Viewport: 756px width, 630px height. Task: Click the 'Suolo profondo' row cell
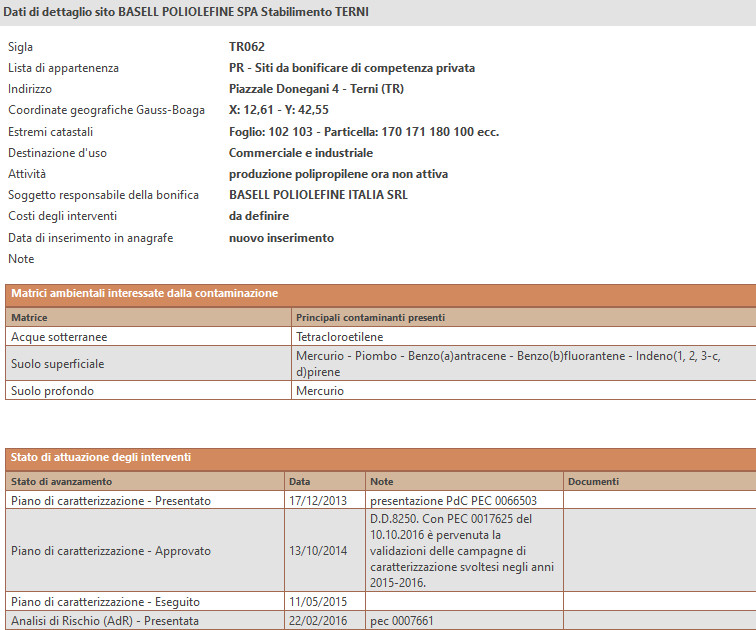(x=148, y=390)
